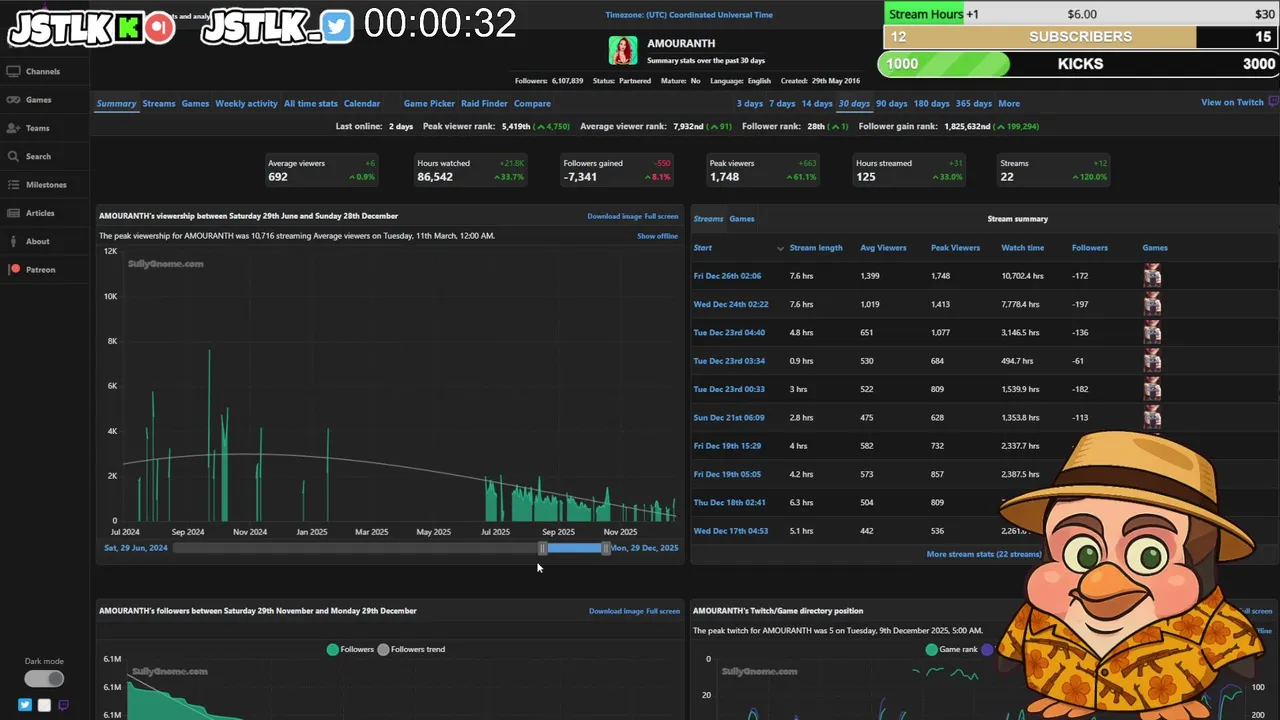Viewport: 1280px width, 720px height.
Task: Select Games tab in Stream summary panel
Action: [x=742, y=219]
